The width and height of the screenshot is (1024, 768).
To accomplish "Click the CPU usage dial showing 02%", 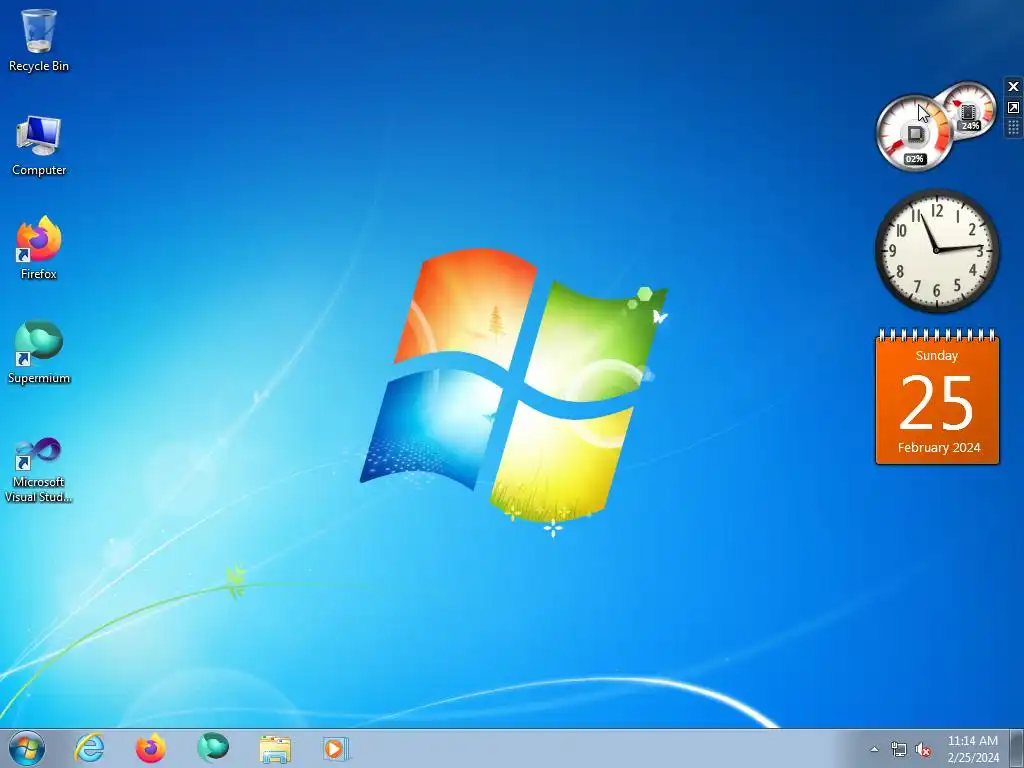I will [x=914, y=133].
